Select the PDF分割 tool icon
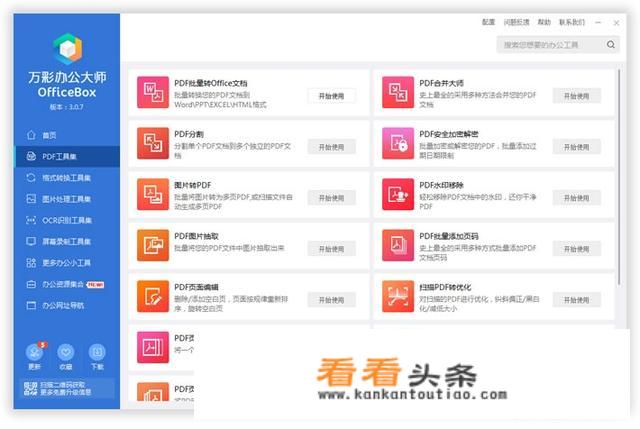640x429 pixels. coord(153,143)
